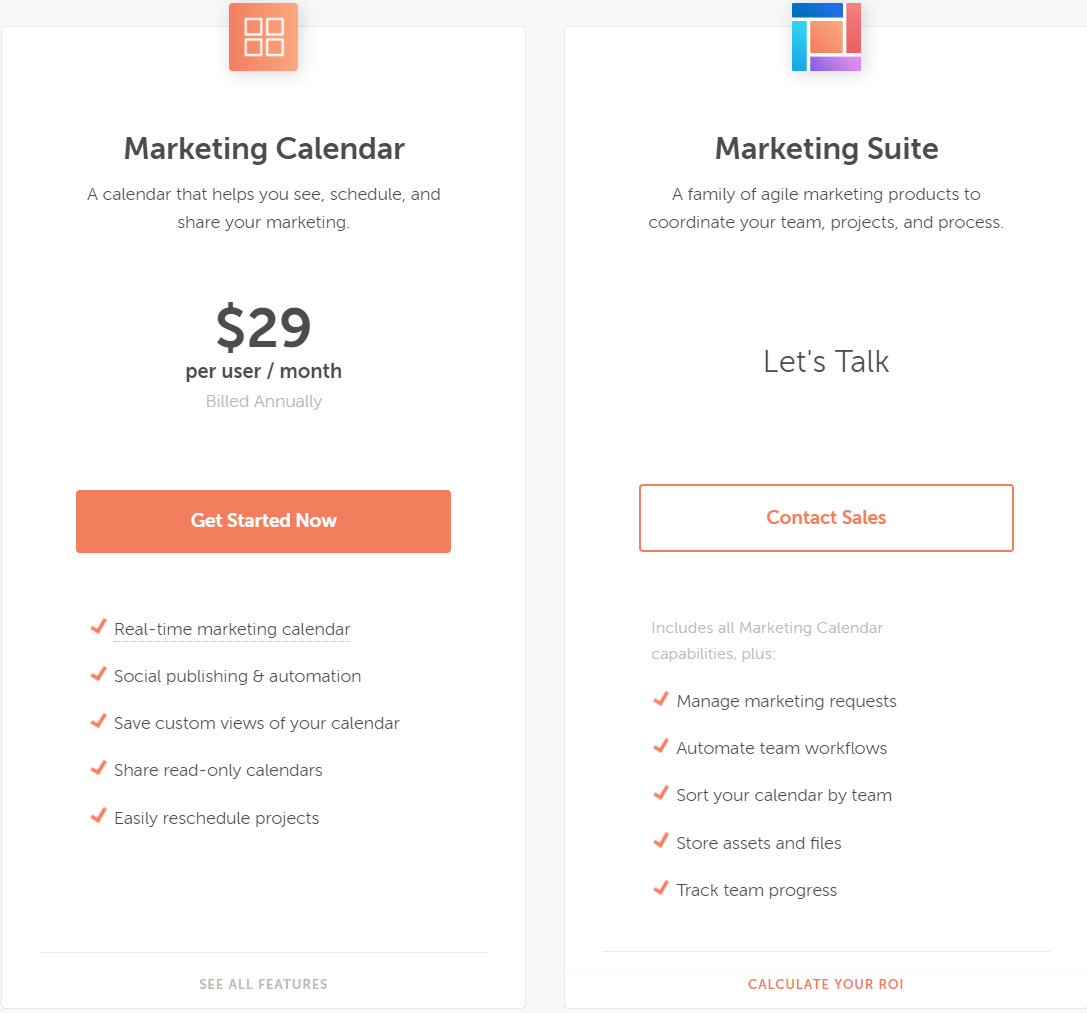1087x1013 pixels.
Task: Open Calculate Your ROI link
Action: point(826,984)
